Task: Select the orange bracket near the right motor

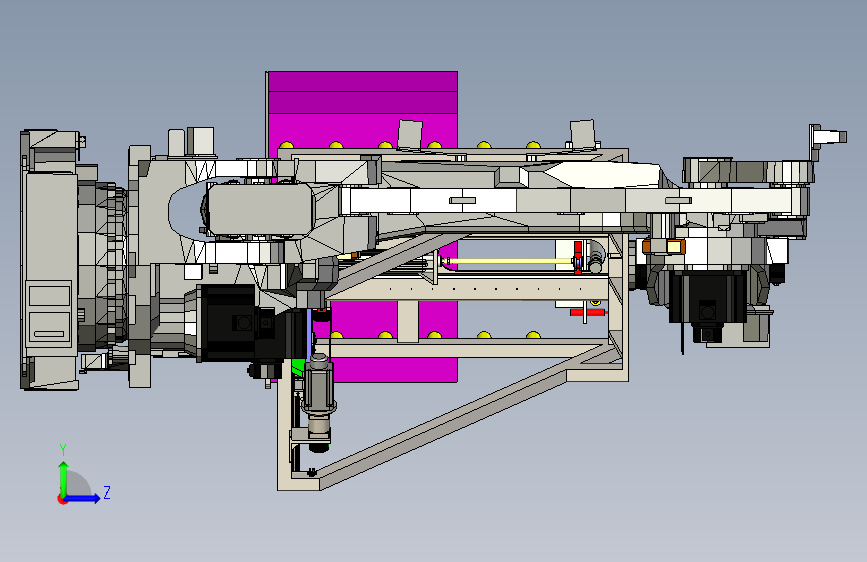Action: (664, 247)
